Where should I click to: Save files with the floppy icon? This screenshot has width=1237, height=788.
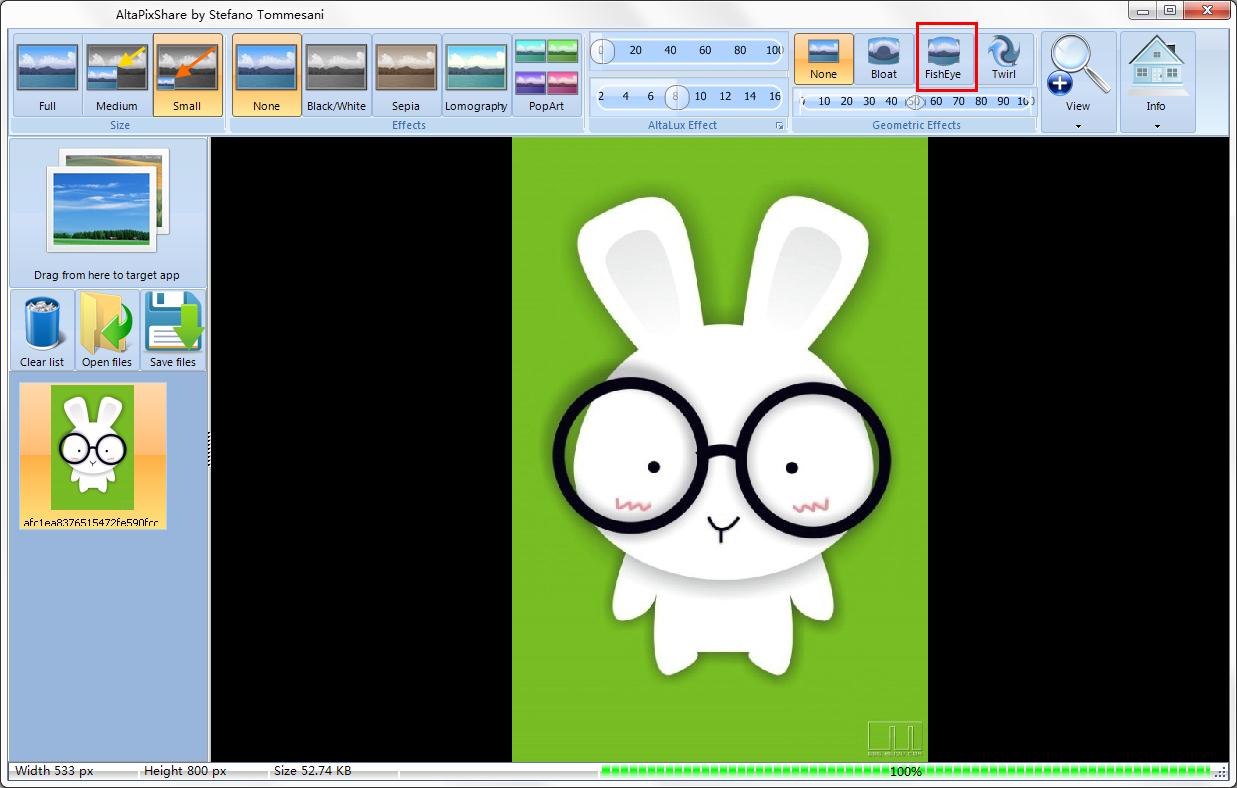[173, 330]
